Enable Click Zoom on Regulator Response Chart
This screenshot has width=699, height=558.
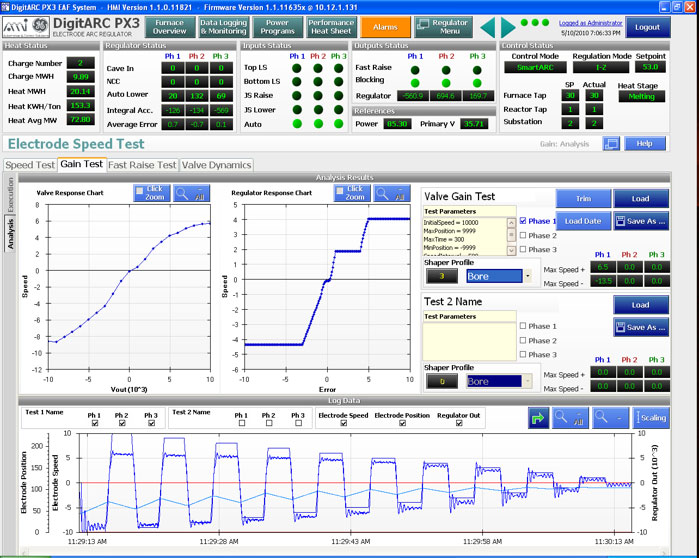352,193
